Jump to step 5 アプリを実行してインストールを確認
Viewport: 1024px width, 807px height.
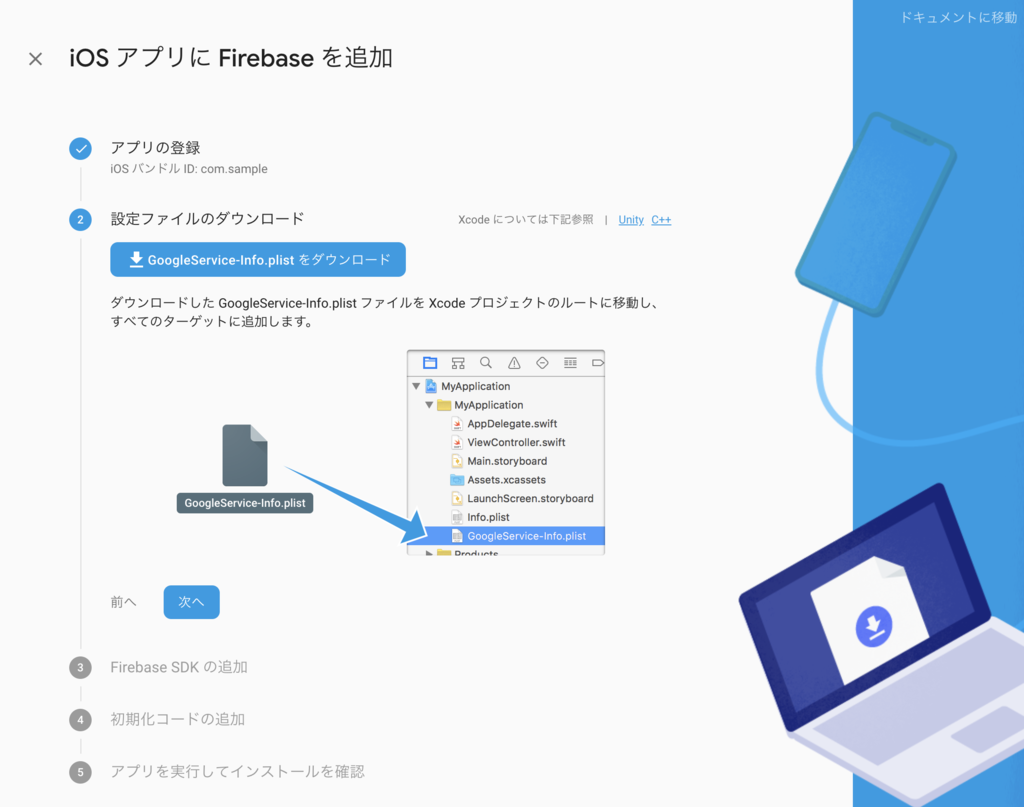click(x=237, y=772)
